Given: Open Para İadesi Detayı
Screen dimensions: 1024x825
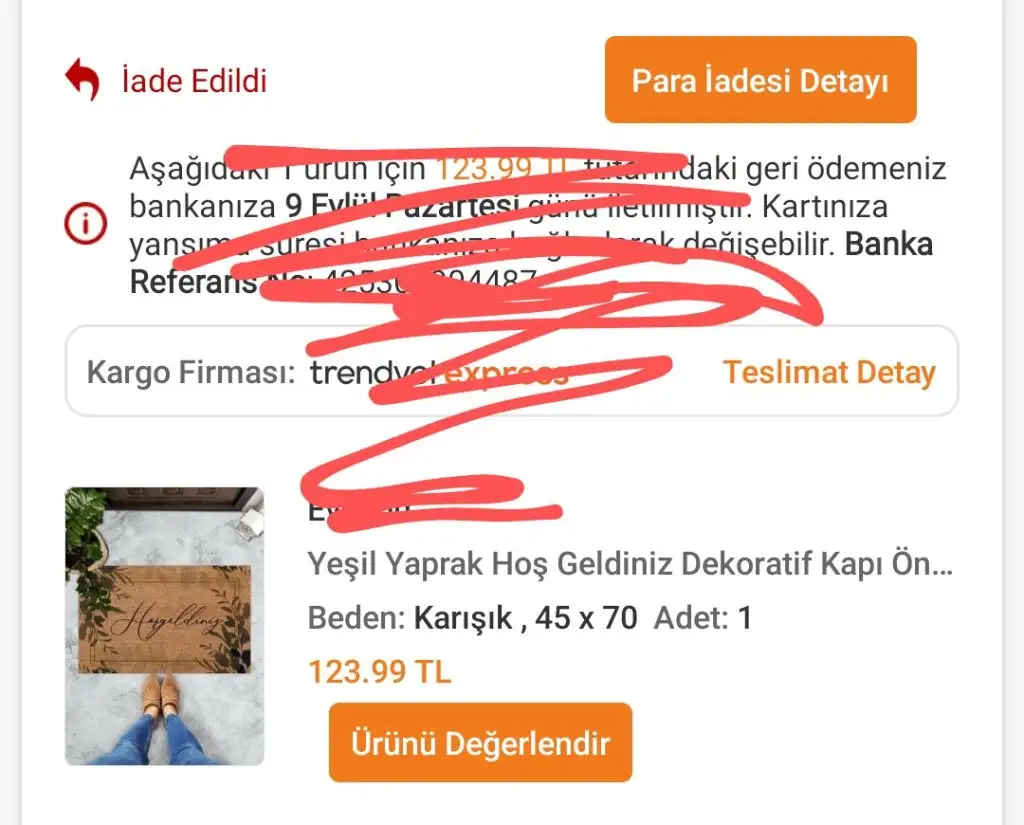Looking at the screenshot, I should point(760,80).
